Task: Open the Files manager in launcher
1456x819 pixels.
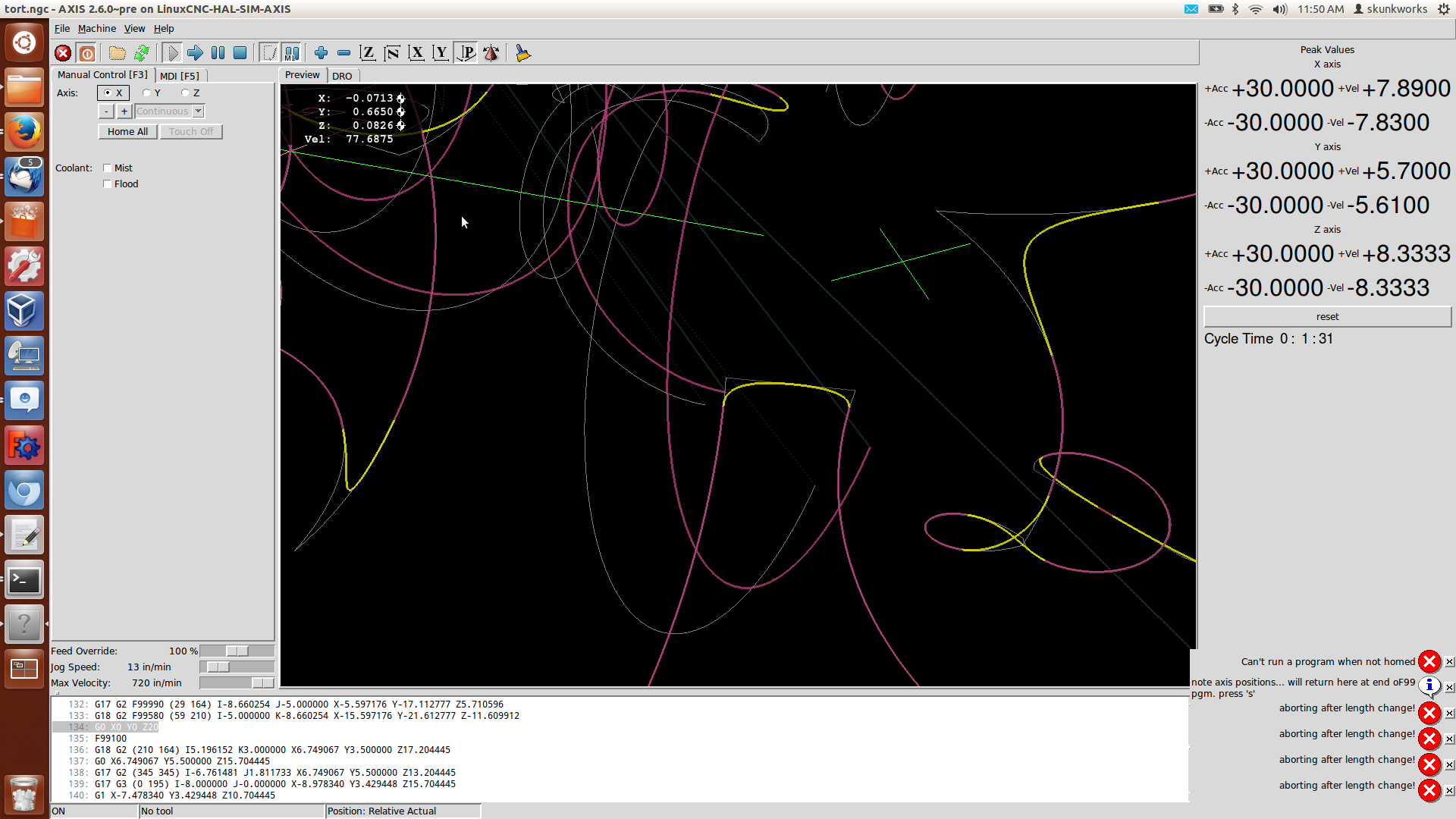Action: tap(24, 88)
